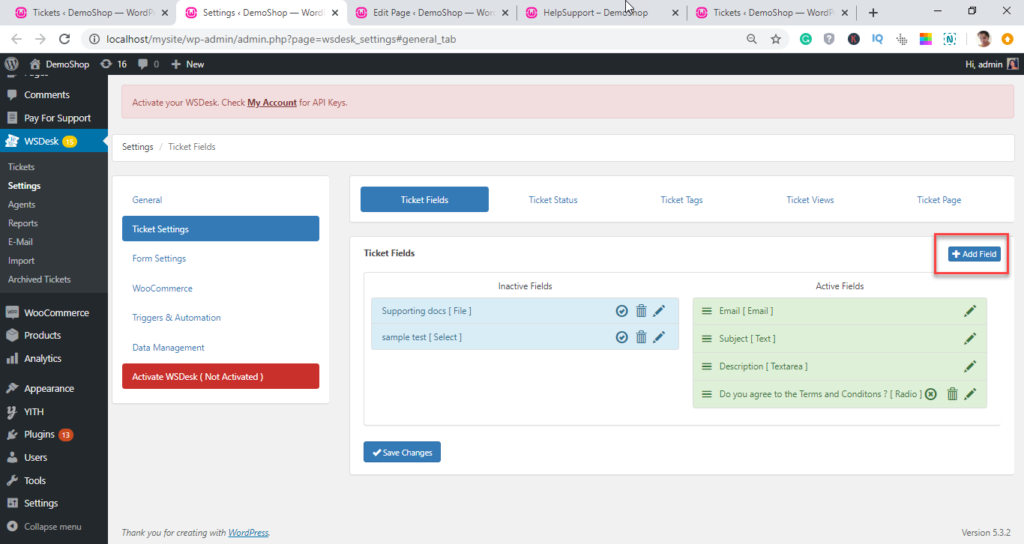Activate the sample test field checkmark

(x=622, y=337)
